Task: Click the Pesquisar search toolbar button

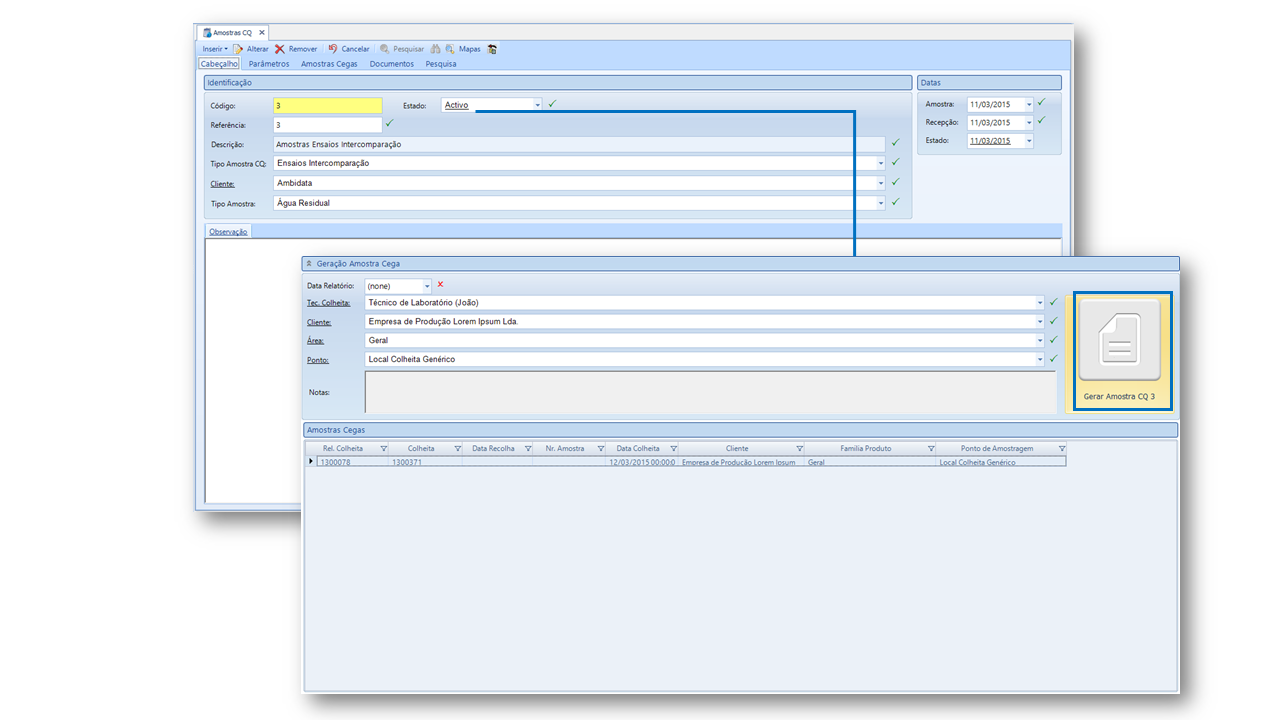Action: pyautogui.click(x=401, y=48)
